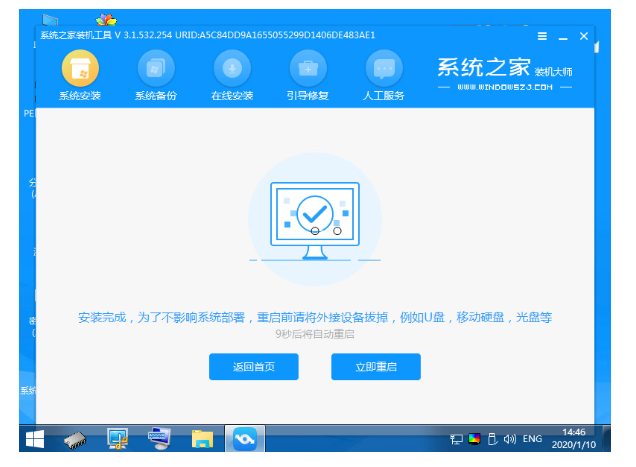Open the hamburger menu in title bar

542,36
